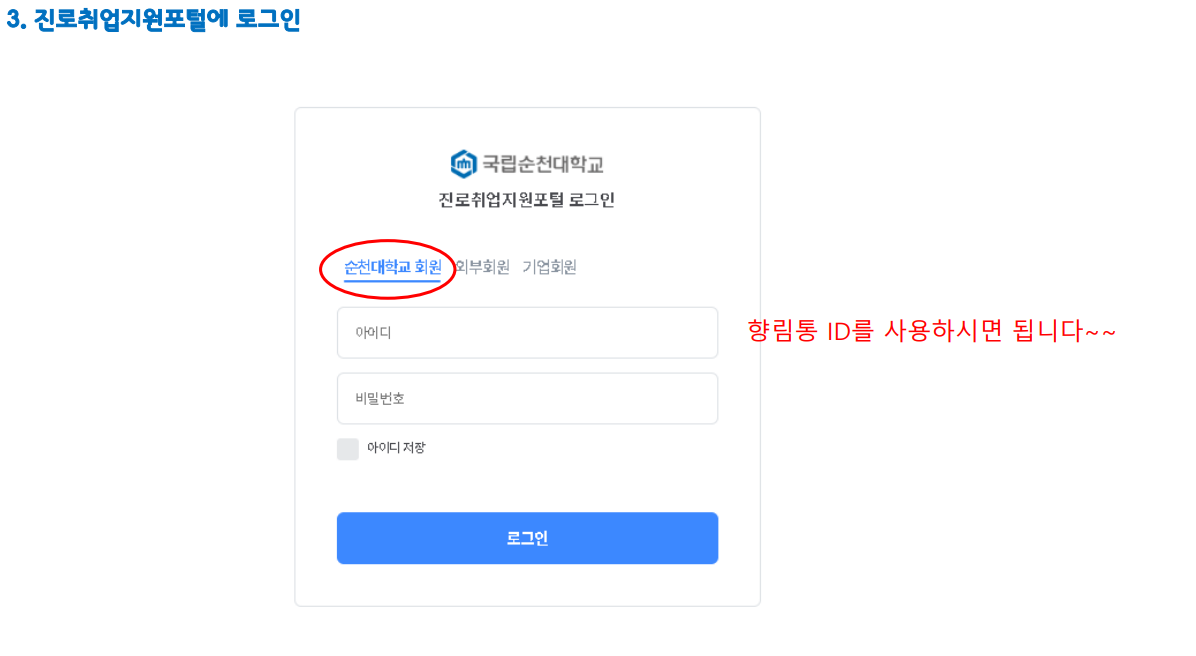Click the 국립순천대학교 hexagon logo icon
Screen dimensions: 1196x656
(x=464, y=163)
